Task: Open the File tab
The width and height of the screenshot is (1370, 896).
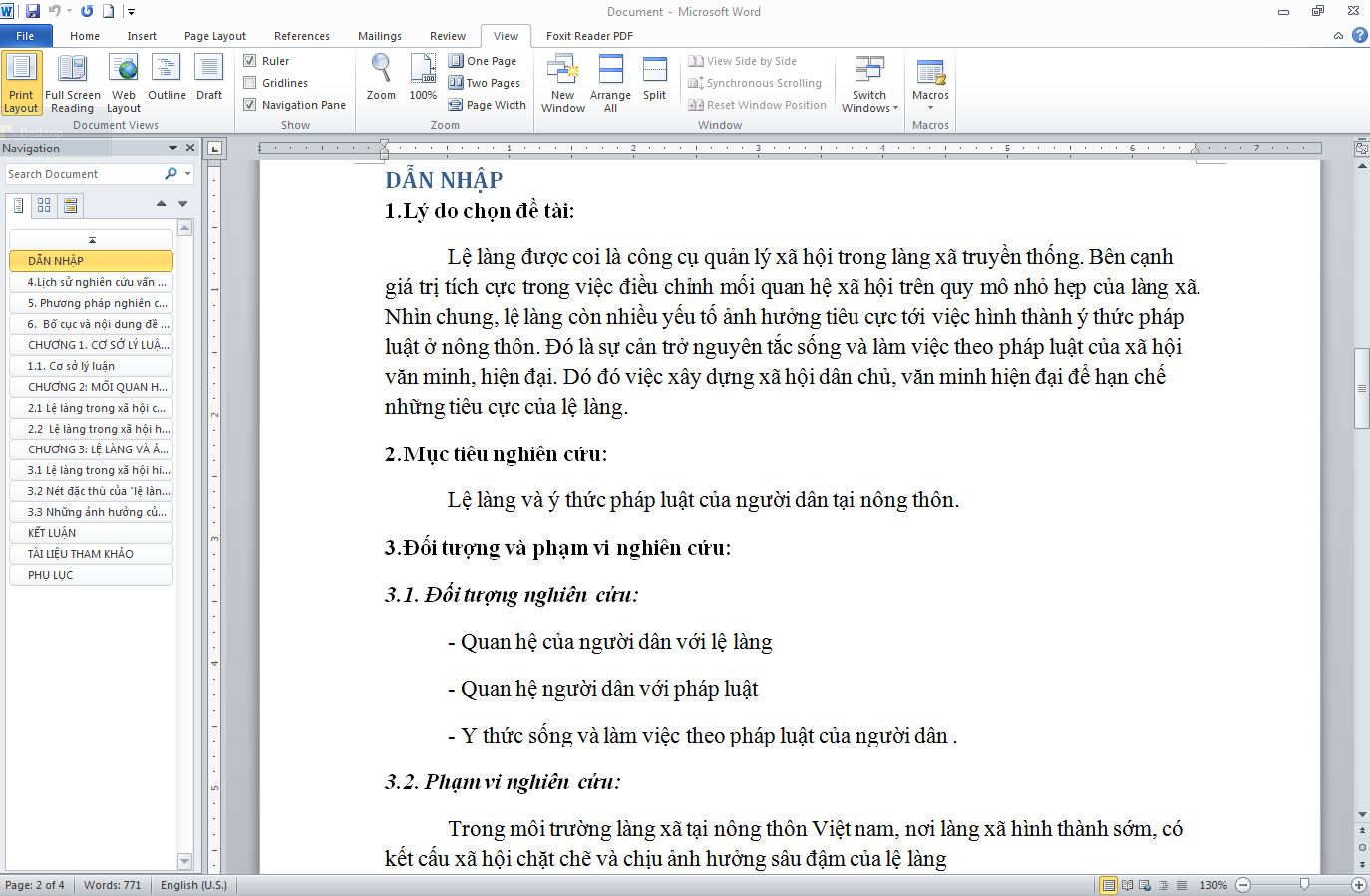Action: [25, 36]
